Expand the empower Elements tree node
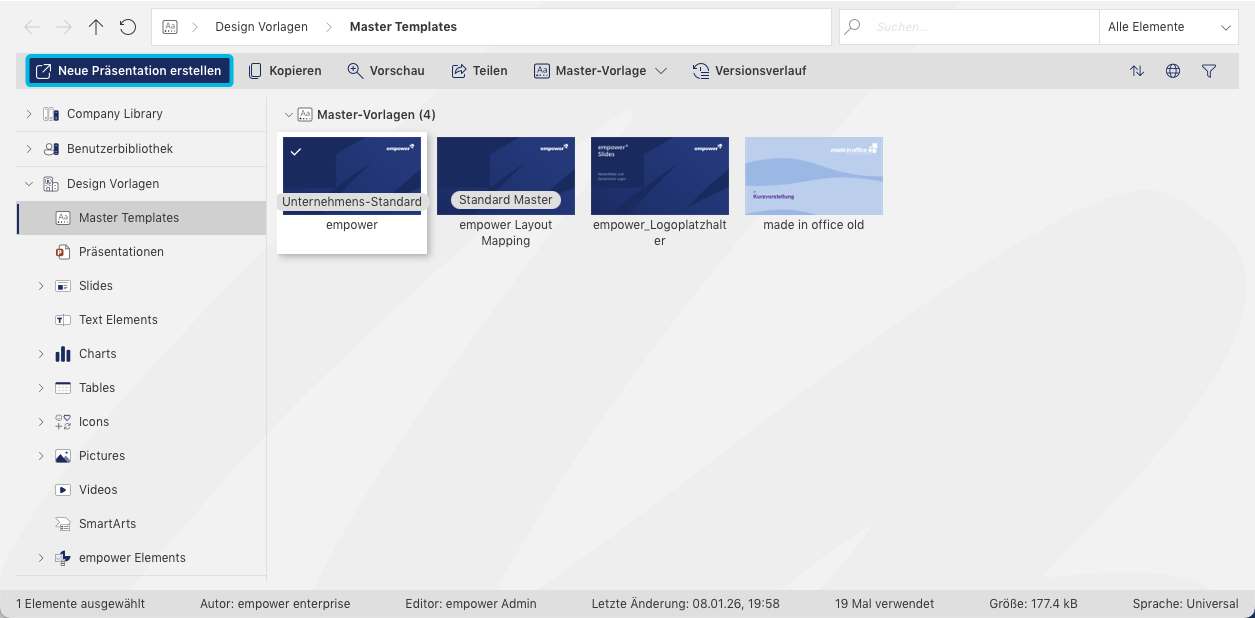The height and width of the screenshot is (618, 1255). coord(41,558)
